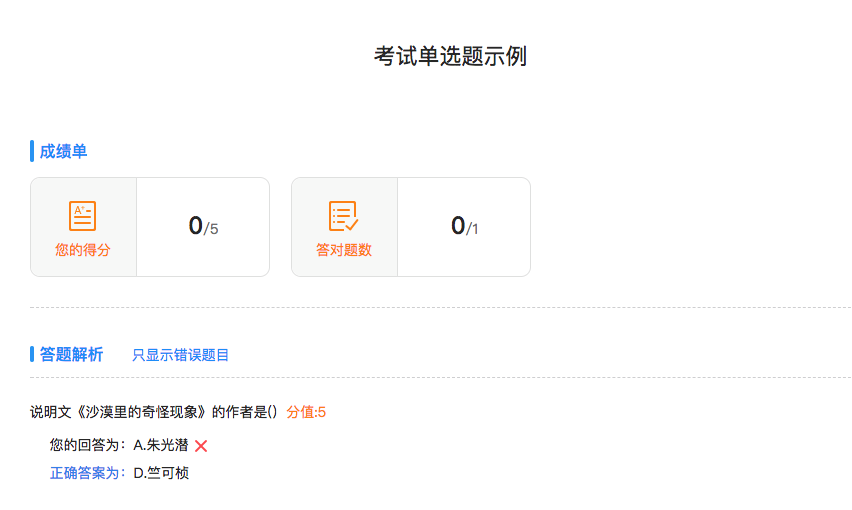The height and width of the screenshot is (510, 852).
Task: Click the orange 分值:5 label
Action: (x=306, y=412)
